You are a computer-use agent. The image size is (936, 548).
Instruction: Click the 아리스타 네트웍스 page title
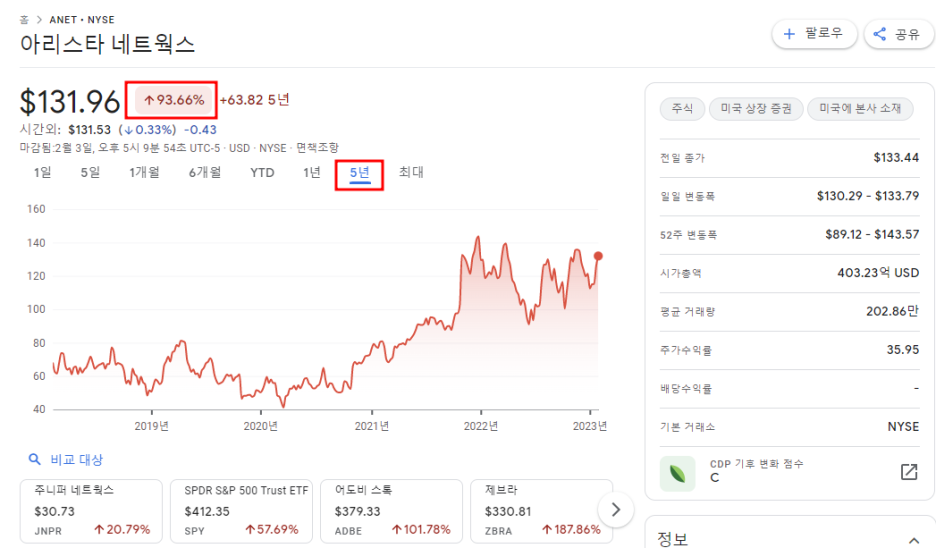coord(107,44)
